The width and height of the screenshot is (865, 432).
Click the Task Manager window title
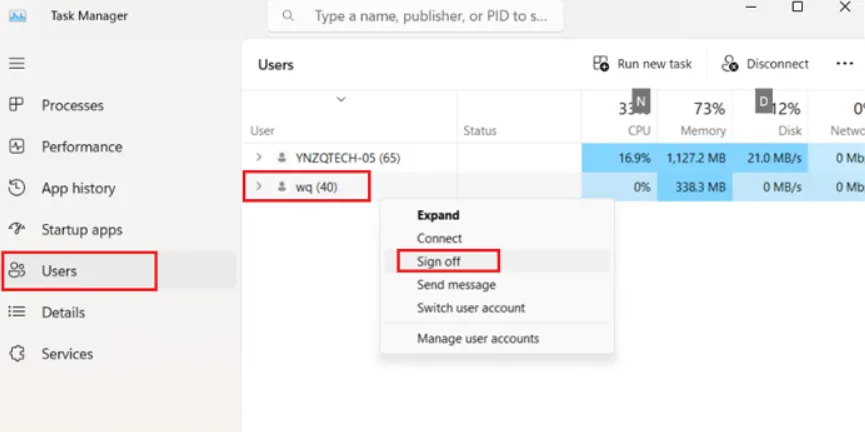pyautogui.click(x=89, y=16)
